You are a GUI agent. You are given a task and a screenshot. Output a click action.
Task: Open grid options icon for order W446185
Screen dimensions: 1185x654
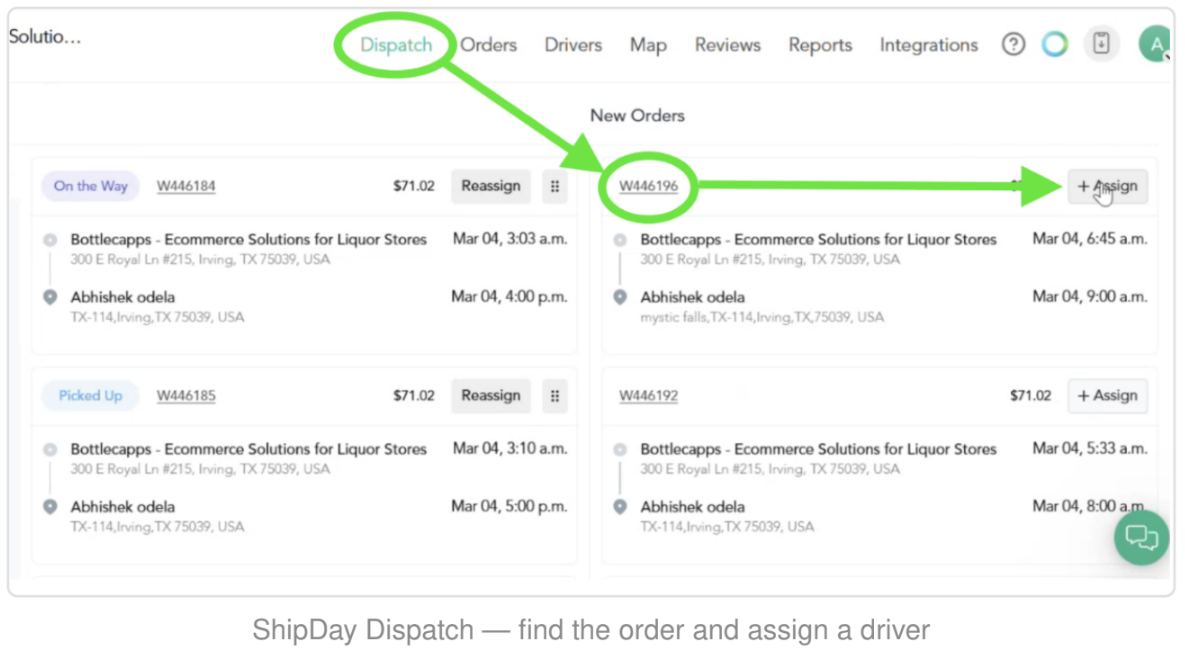click(x=555, y=395)
